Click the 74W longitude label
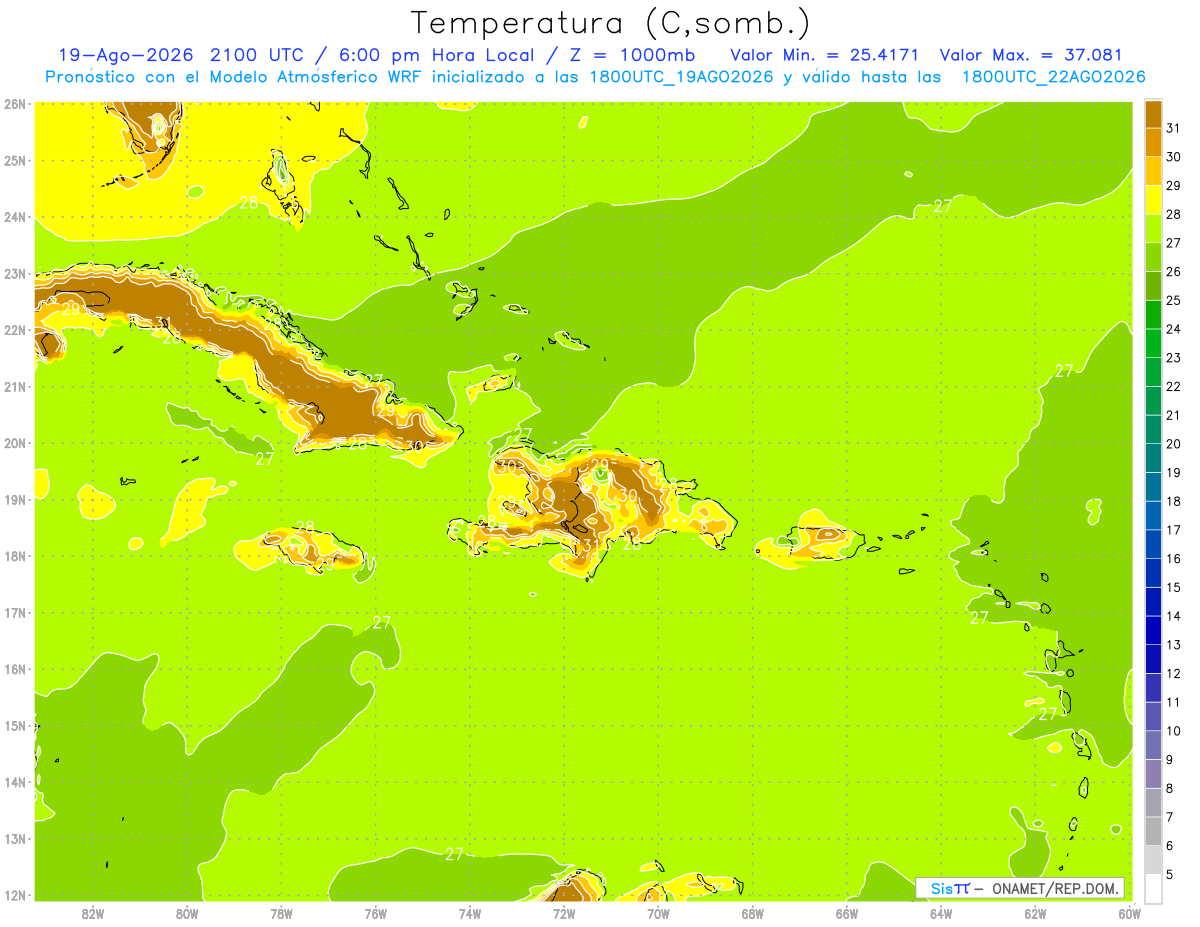This screenshot has height=927, width=1200. [x=470, y=912]
